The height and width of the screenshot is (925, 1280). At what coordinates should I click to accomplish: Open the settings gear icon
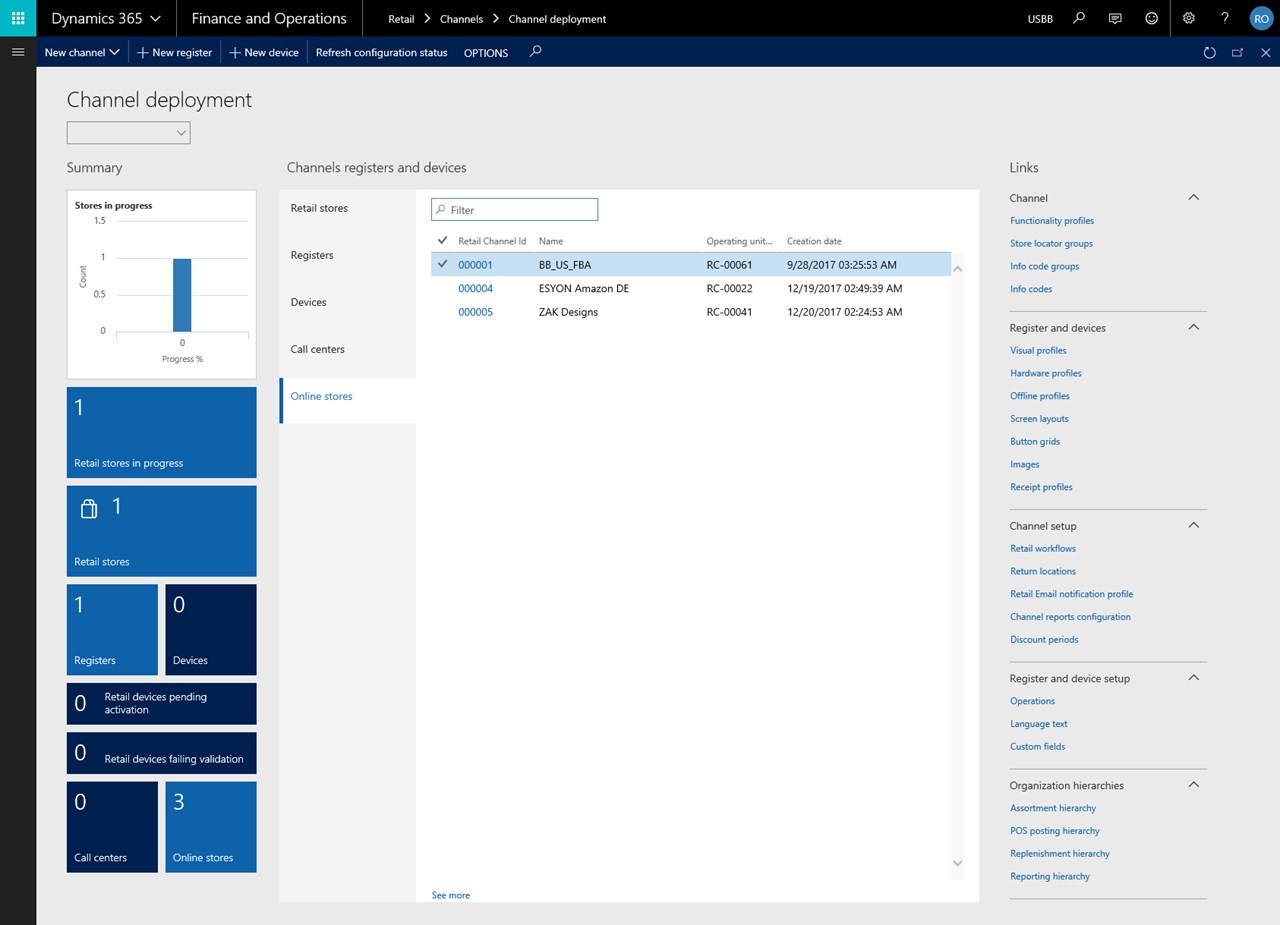click(1188, 18)
